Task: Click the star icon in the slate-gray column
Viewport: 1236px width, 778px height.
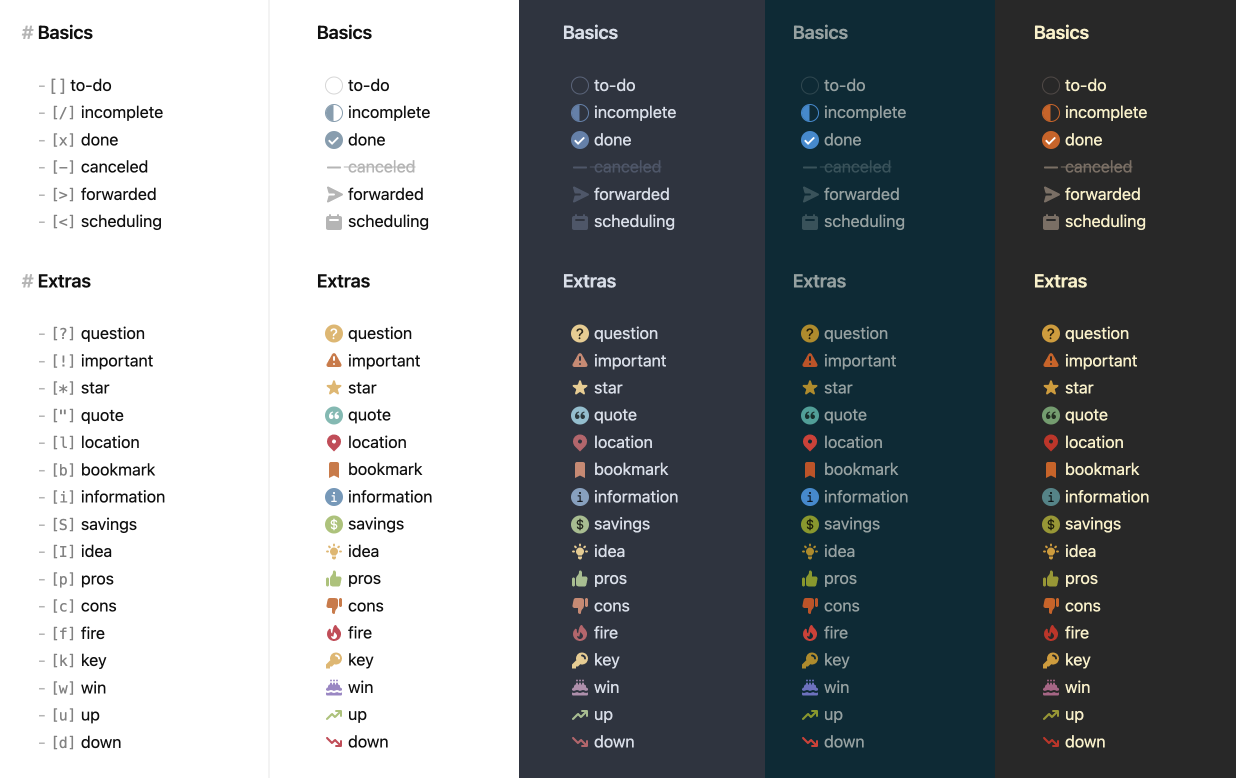Action: click(580, 388)
